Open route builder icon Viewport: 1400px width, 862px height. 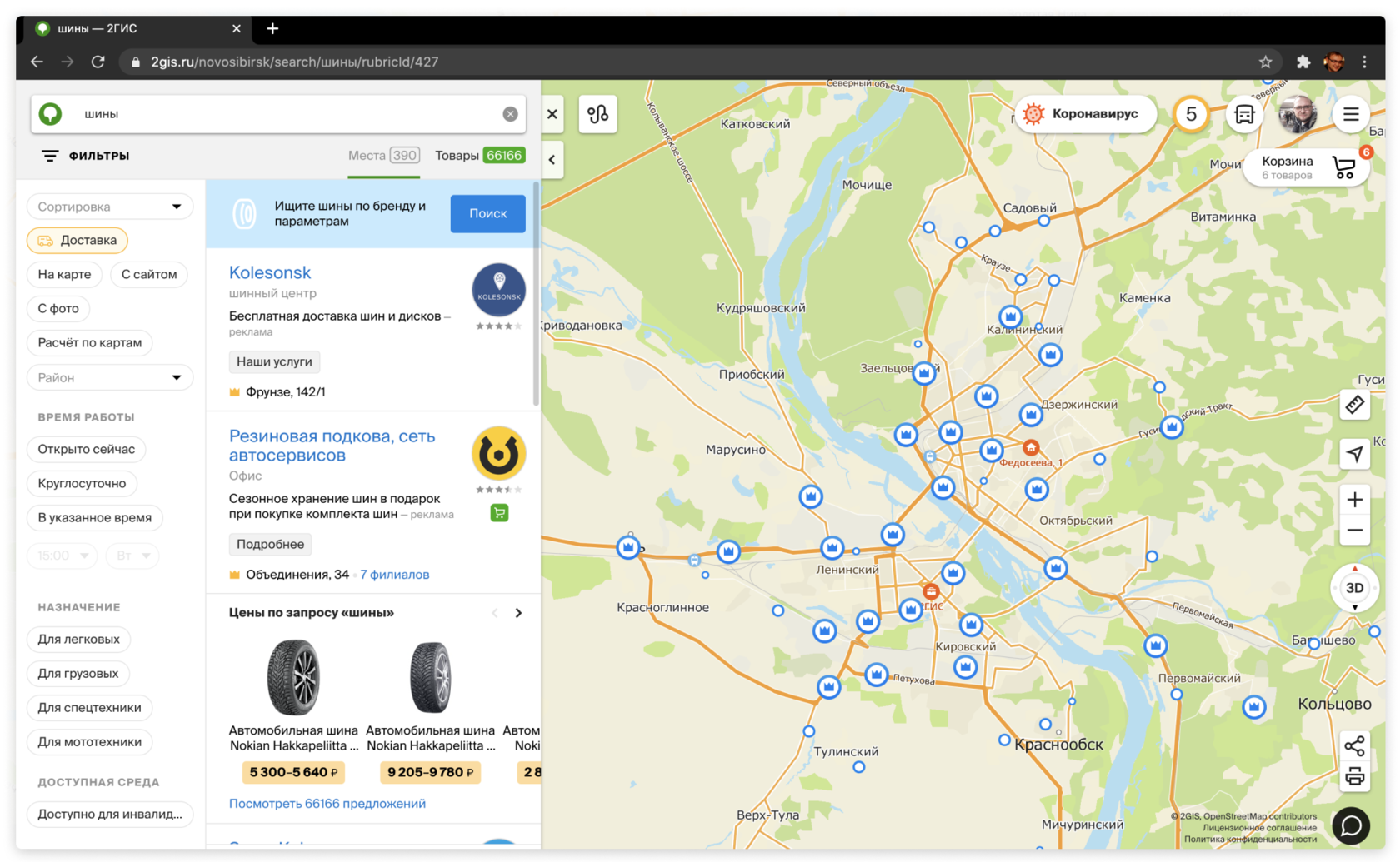coord(597,114)
